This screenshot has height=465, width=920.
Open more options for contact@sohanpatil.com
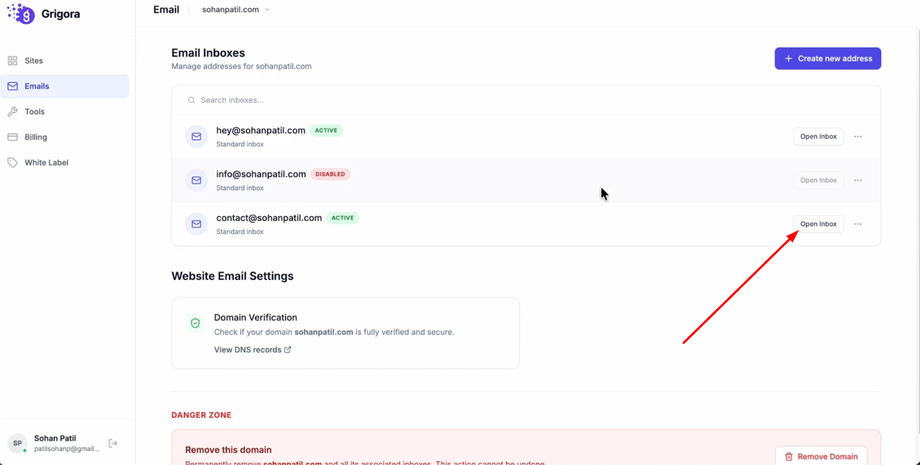tap(858, 224)
